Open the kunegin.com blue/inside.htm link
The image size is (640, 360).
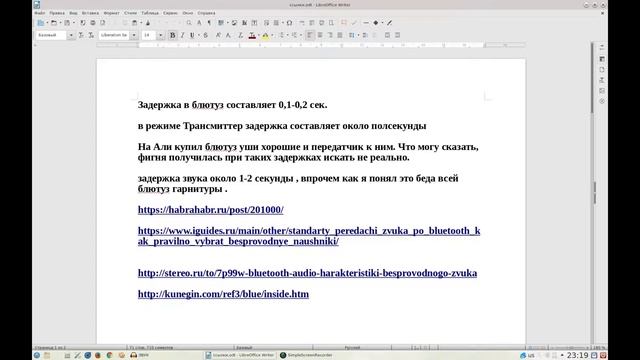click(223, 294)
